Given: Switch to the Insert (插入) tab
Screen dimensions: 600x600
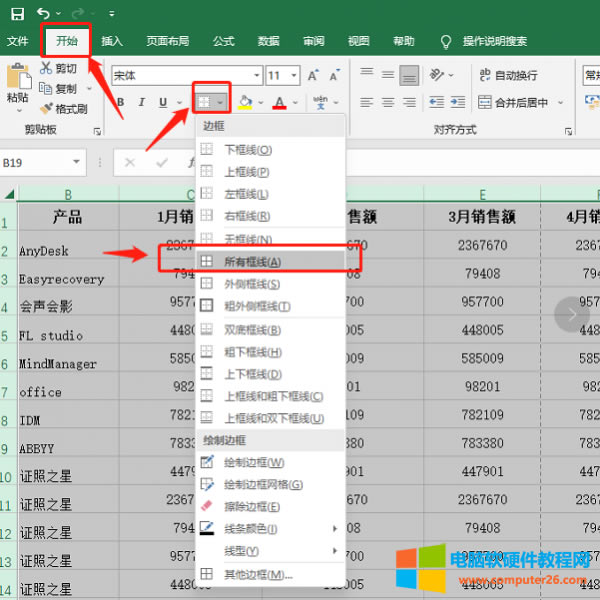Looking at the screenshot, I should [112, 41].
